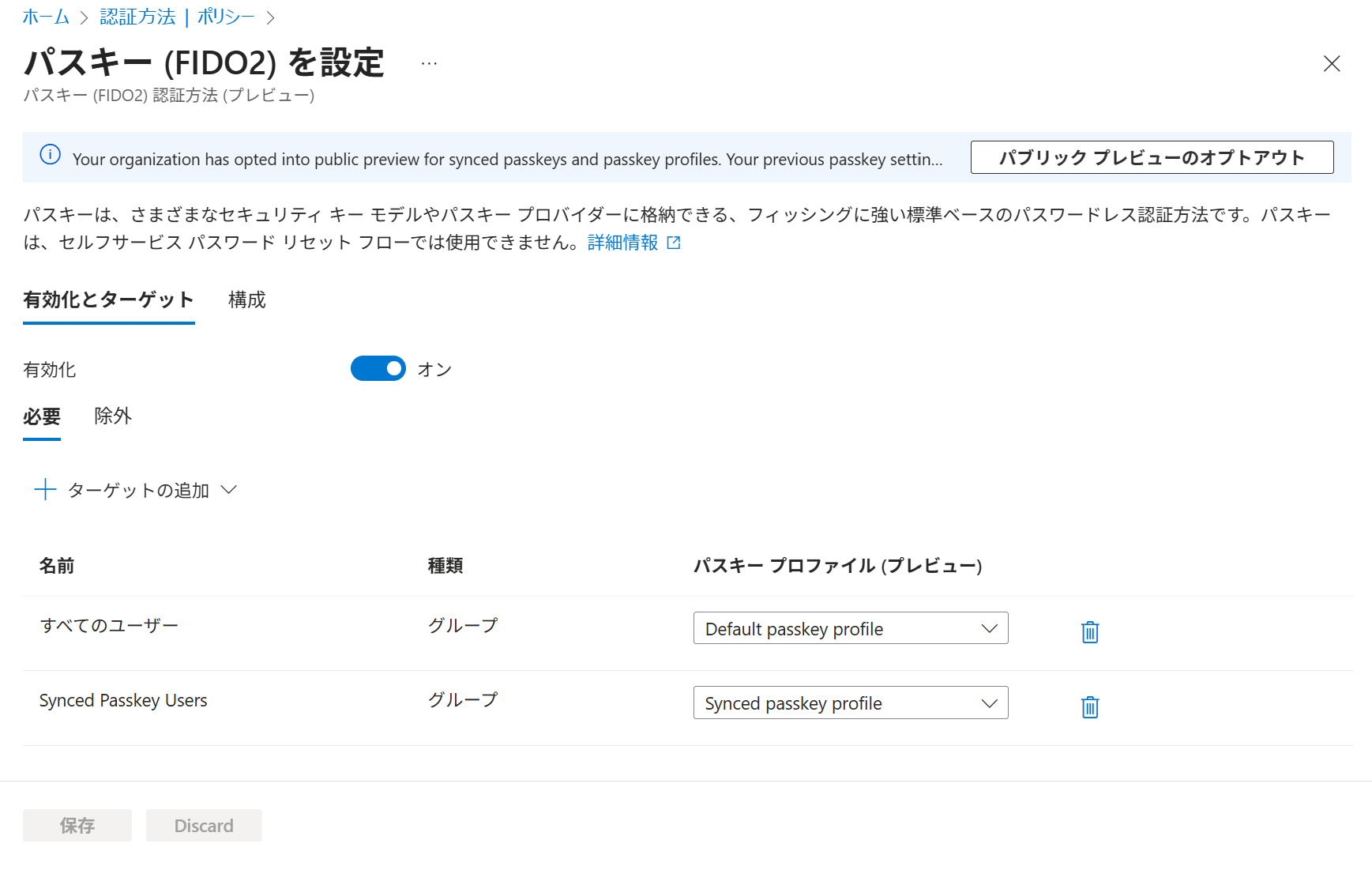
Task: Click グループ in the すべてのユーザー row
Action: coord(463,625)
